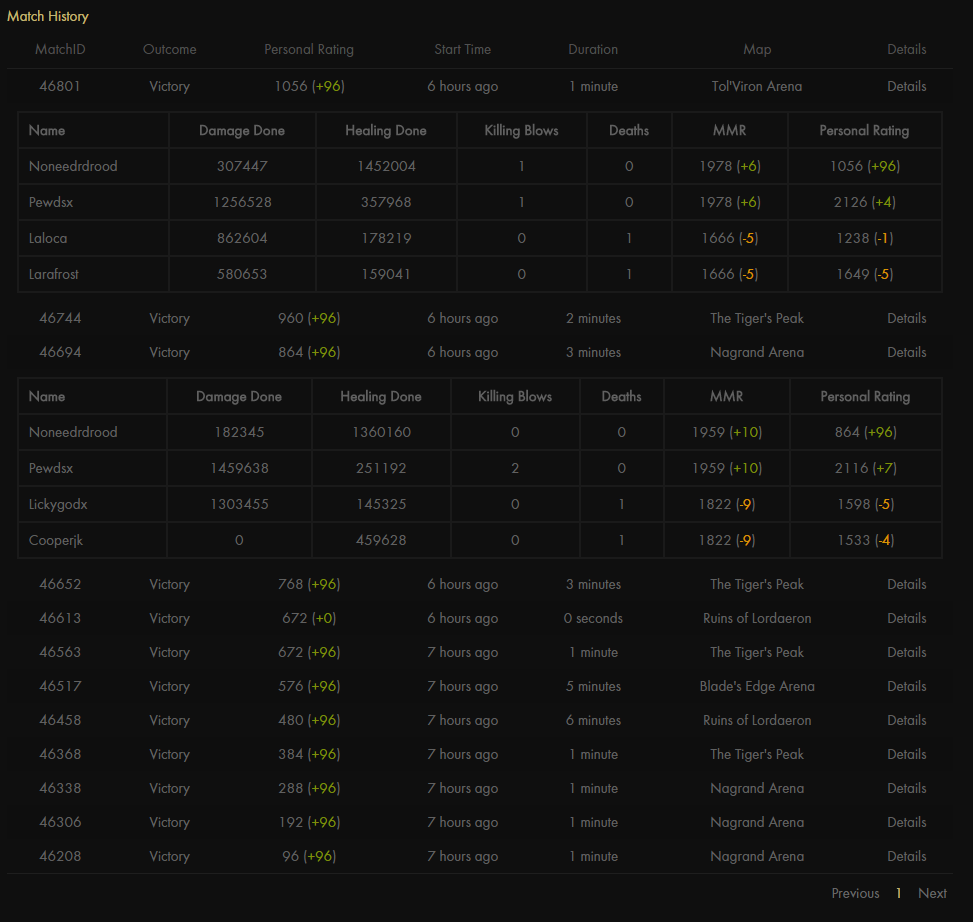
Task: Click duration '0 seconds'
Action: pos(593,619)
